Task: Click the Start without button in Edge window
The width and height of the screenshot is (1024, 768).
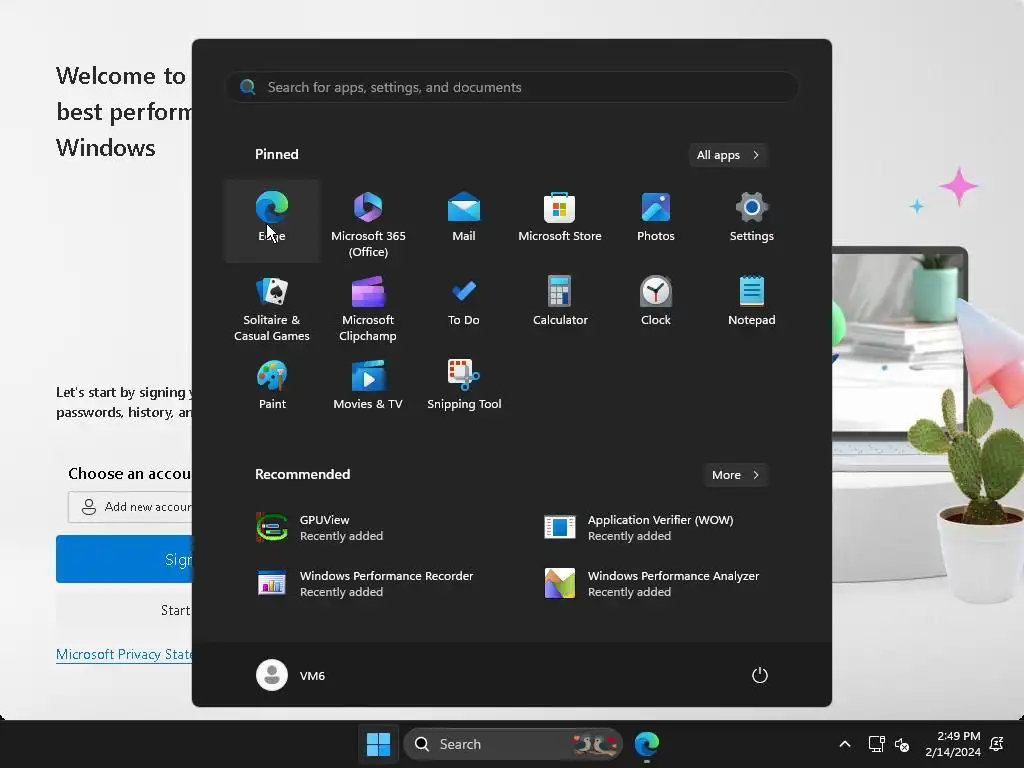Action: click(x=124, y=610)
